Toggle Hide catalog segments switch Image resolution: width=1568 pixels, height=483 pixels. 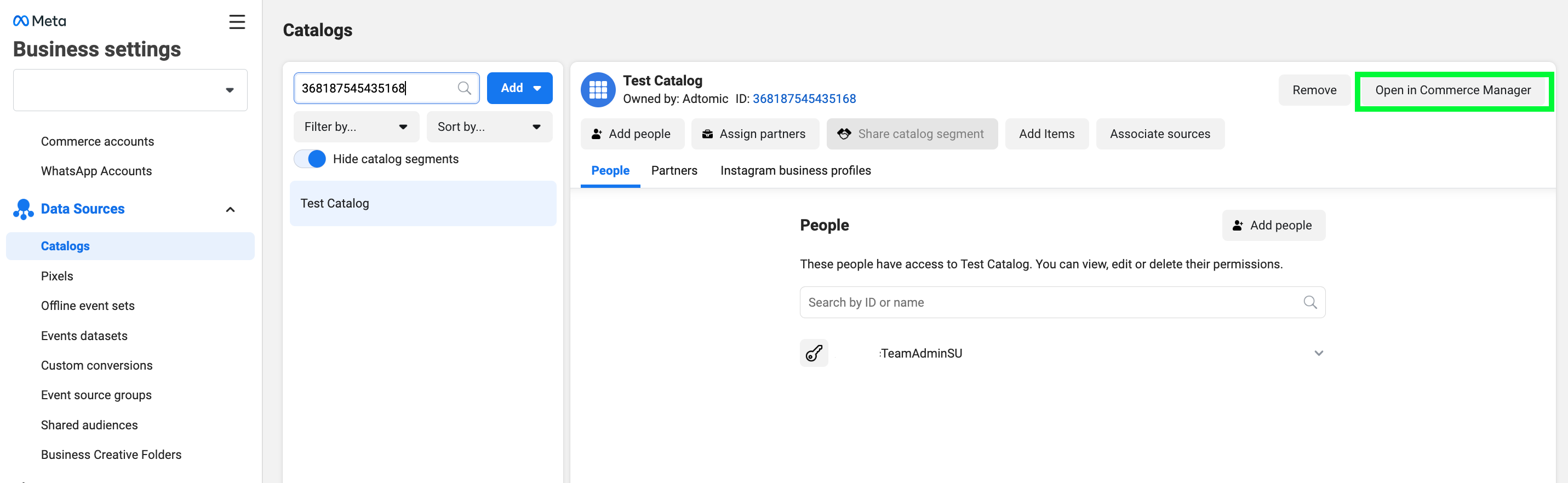310,159
